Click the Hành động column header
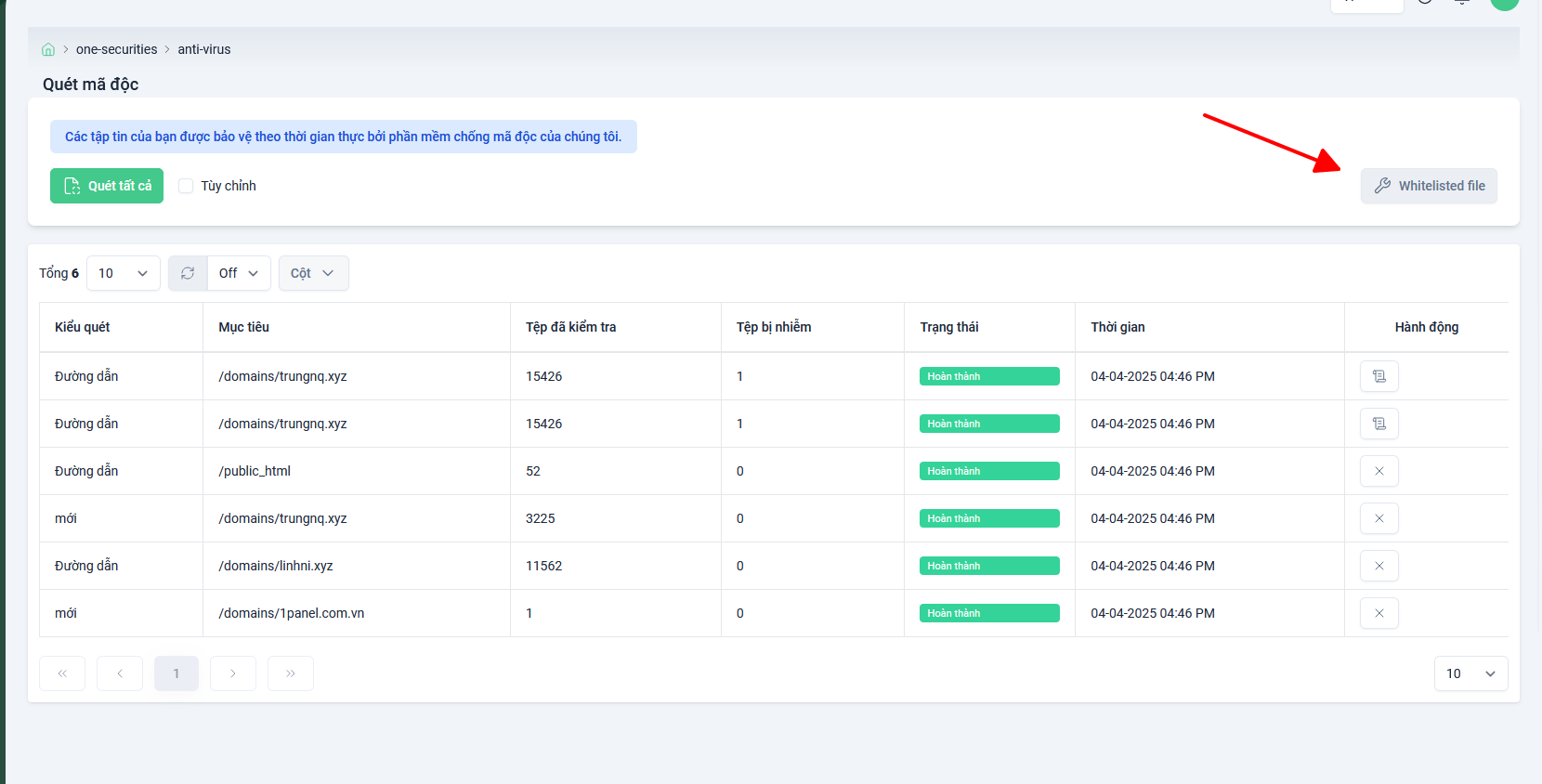 click(x=1427, y=327)
